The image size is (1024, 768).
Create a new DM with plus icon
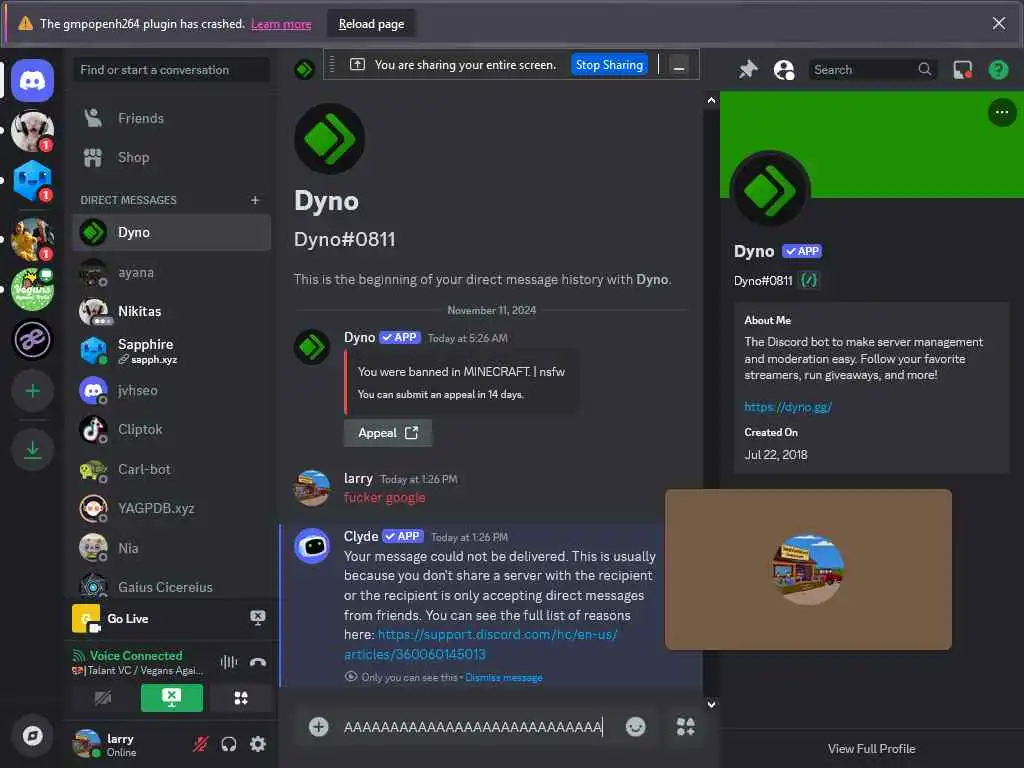pos(255,200)
